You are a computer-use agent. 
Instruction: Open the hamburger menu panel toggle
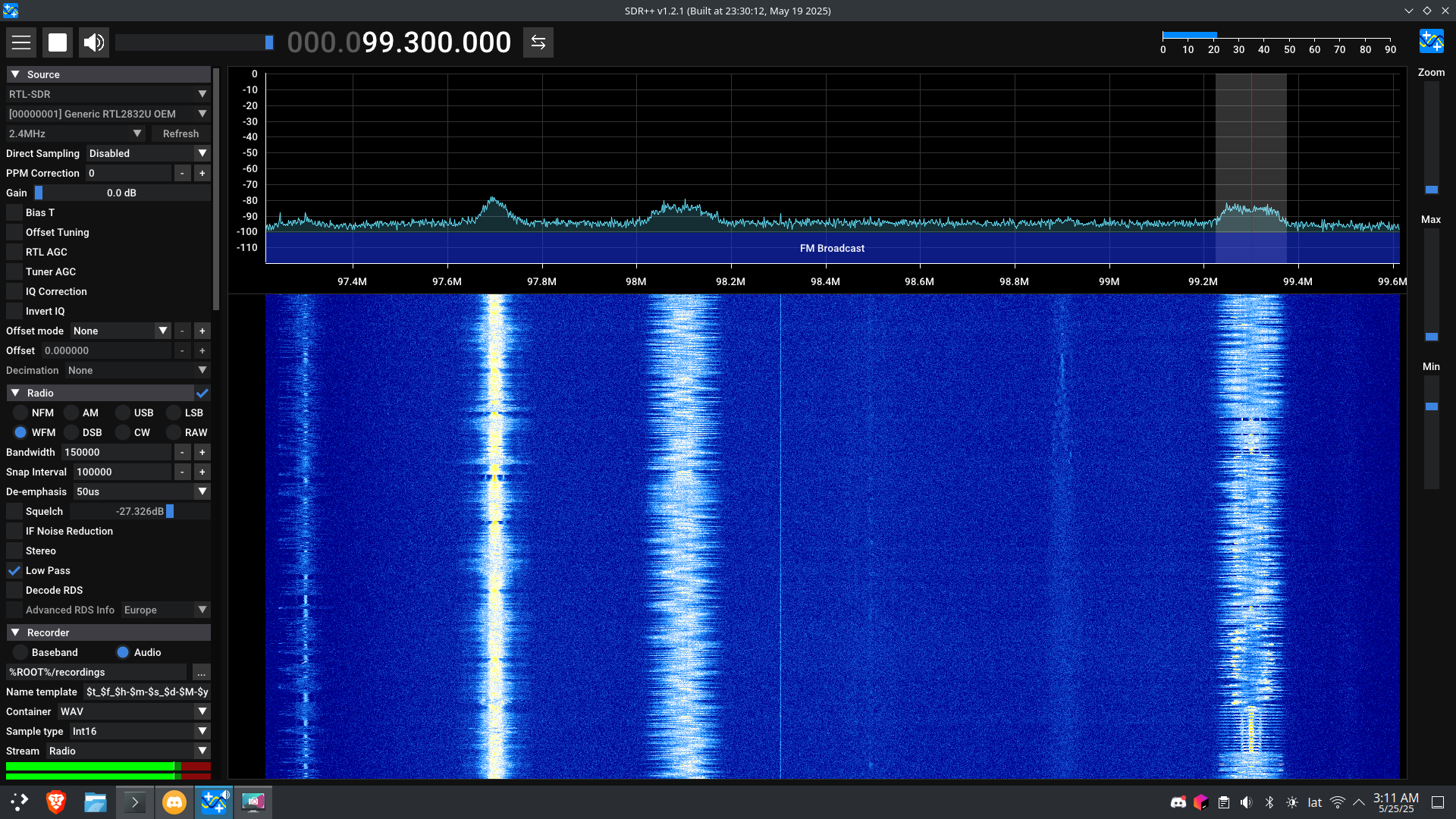(21, 42)
